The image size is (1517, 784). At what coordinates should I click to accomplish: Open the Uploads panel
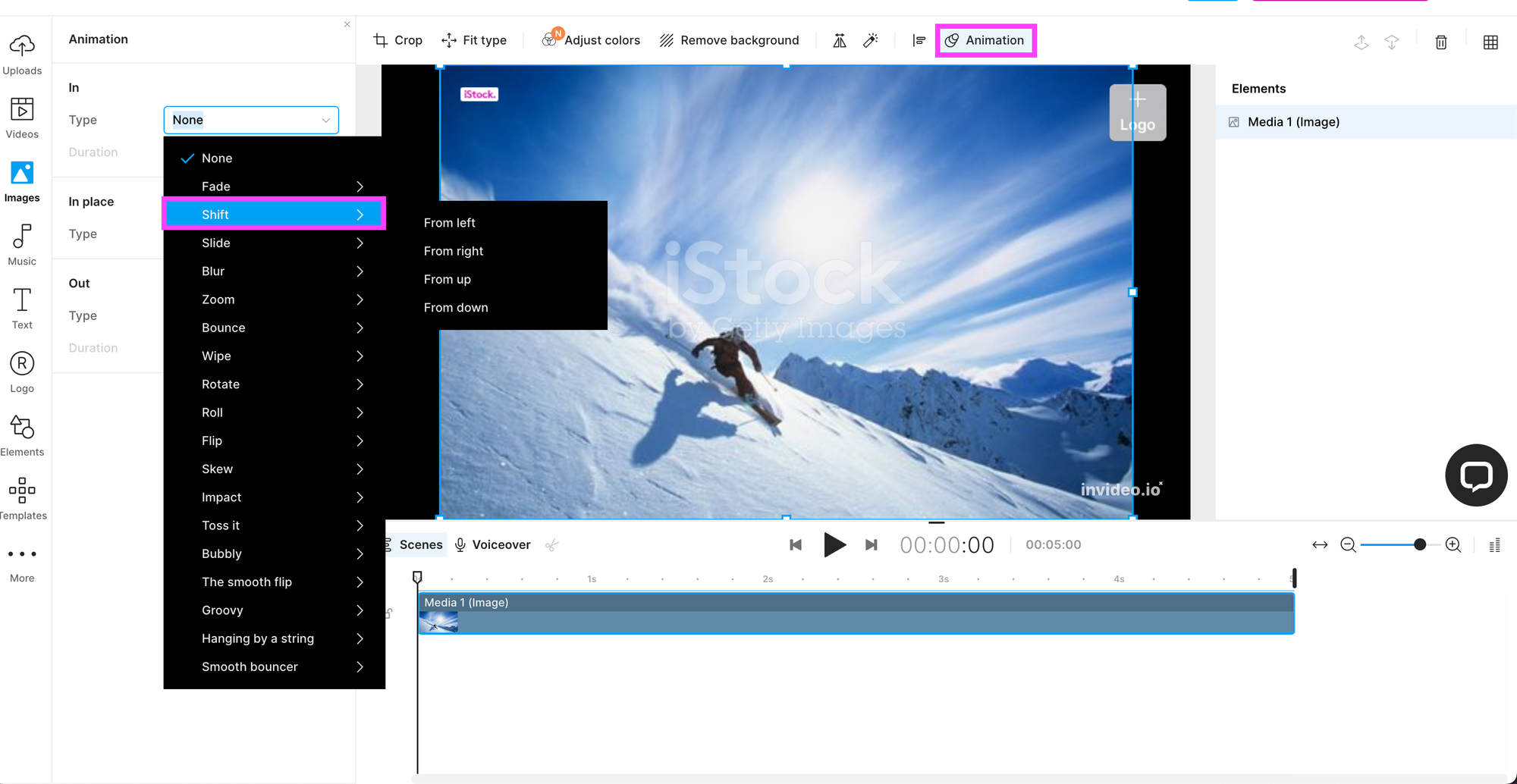click(22, 53)
